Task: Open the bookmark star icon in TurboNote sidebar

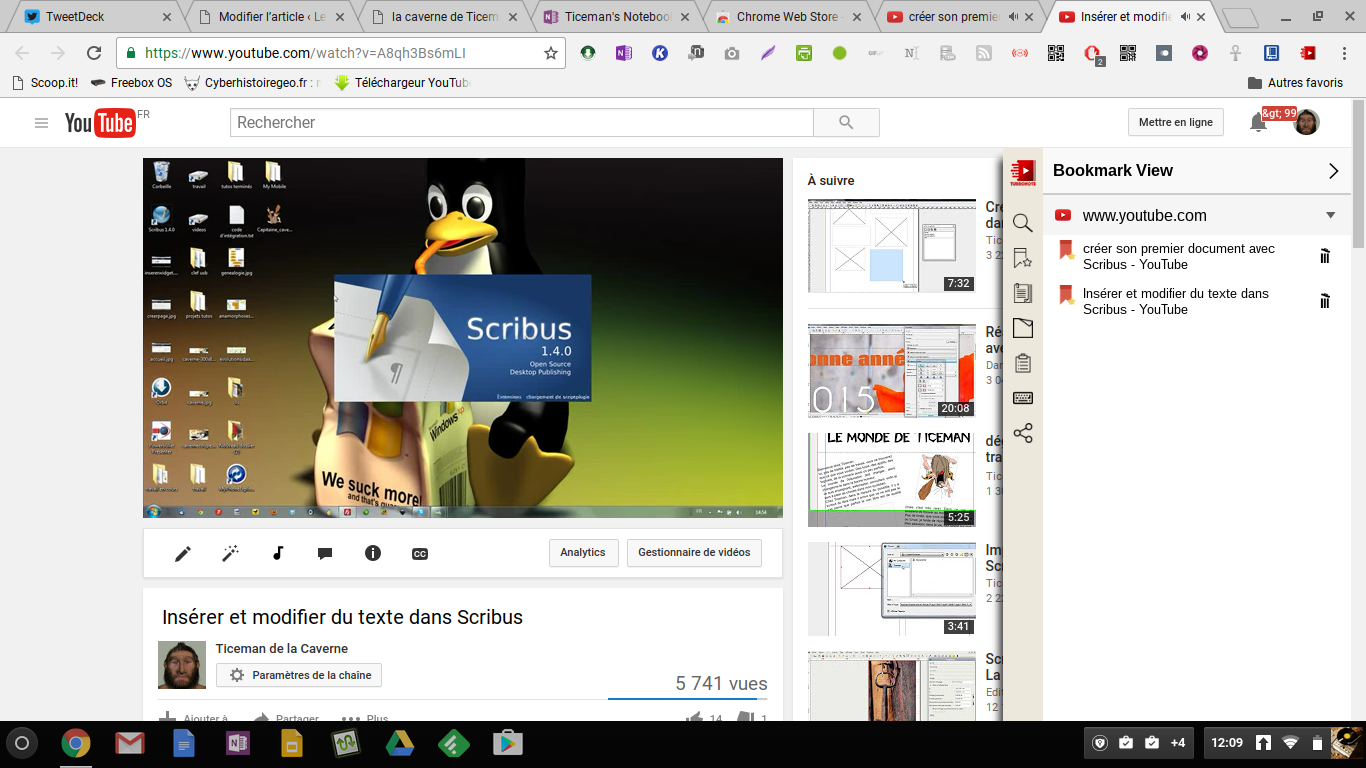Action: [x=1022, y=258]
